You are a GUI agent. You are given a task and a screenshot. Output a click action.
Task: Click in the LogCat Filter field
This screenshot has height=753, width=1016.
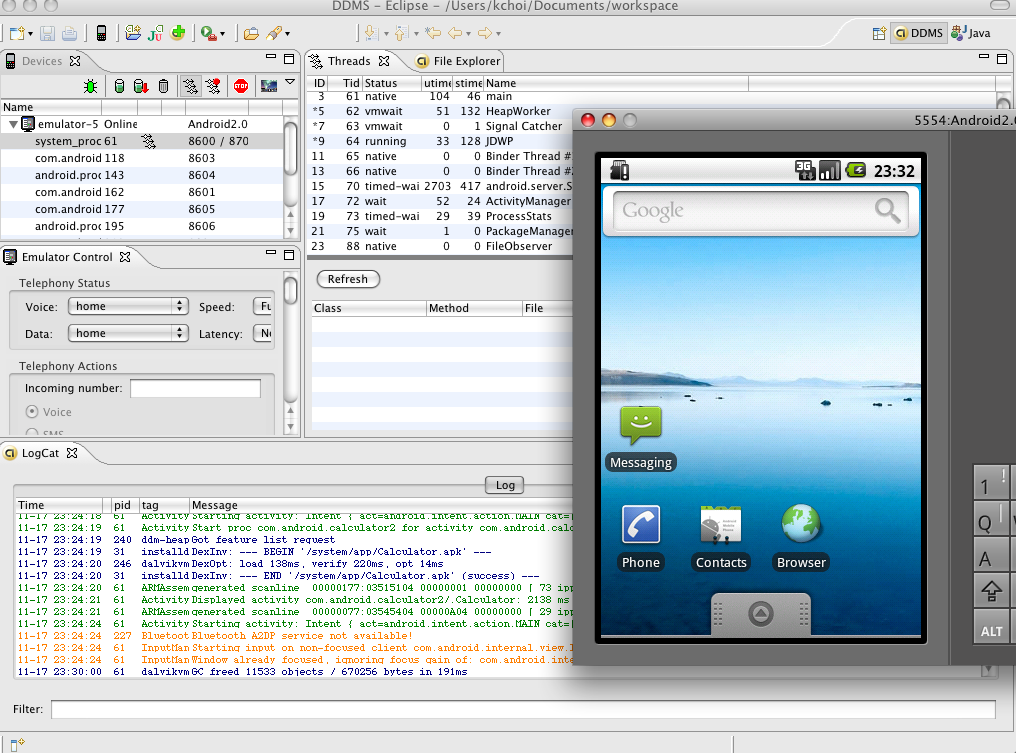click(523, 710)
